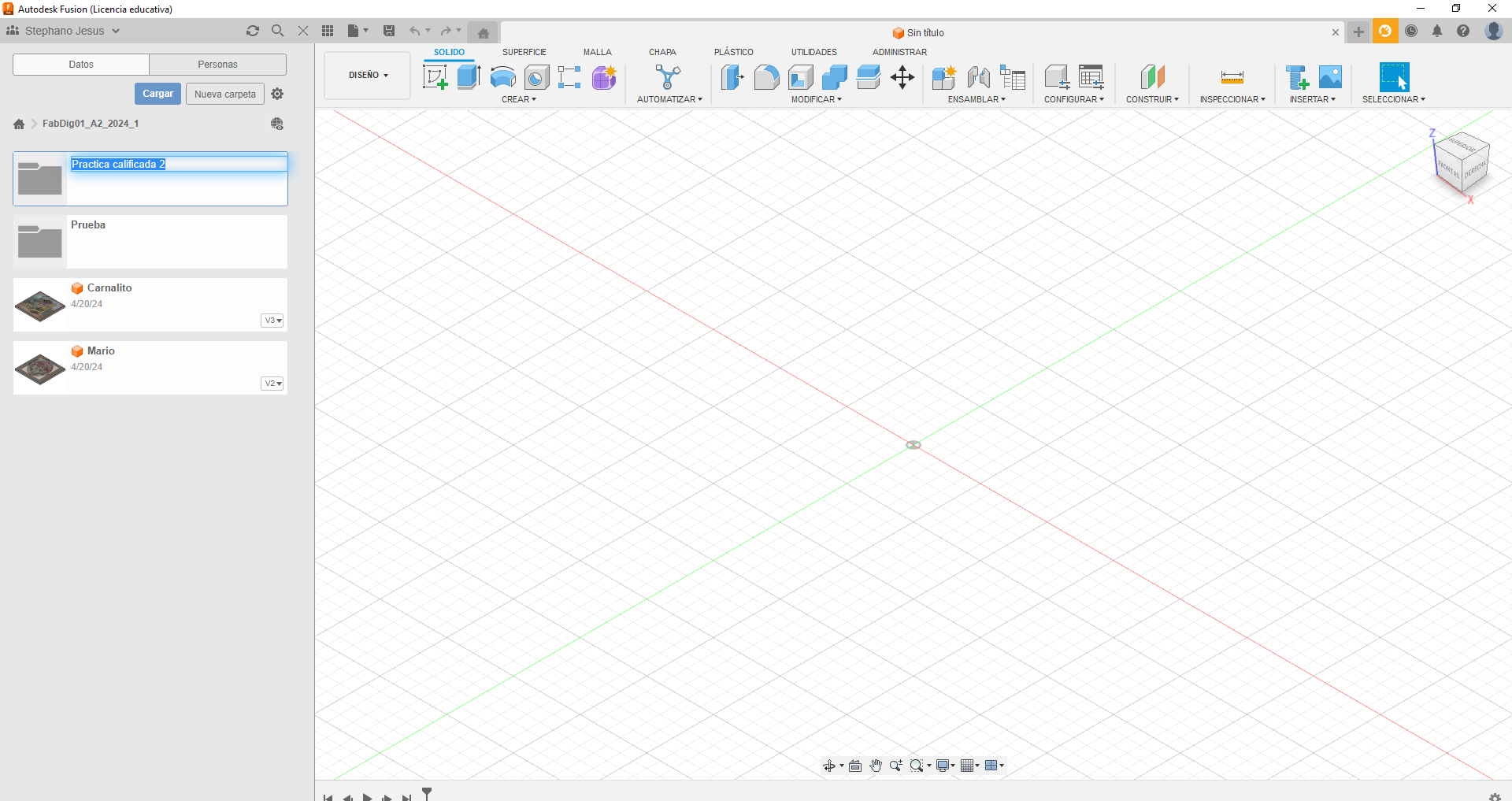
Task: Expand the Construir menu
Action: (1152, 99)
